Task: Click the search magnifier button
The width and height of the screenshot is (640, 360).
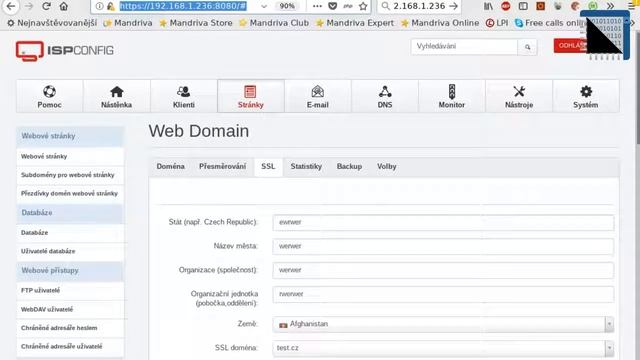Action: pos(527,47)
